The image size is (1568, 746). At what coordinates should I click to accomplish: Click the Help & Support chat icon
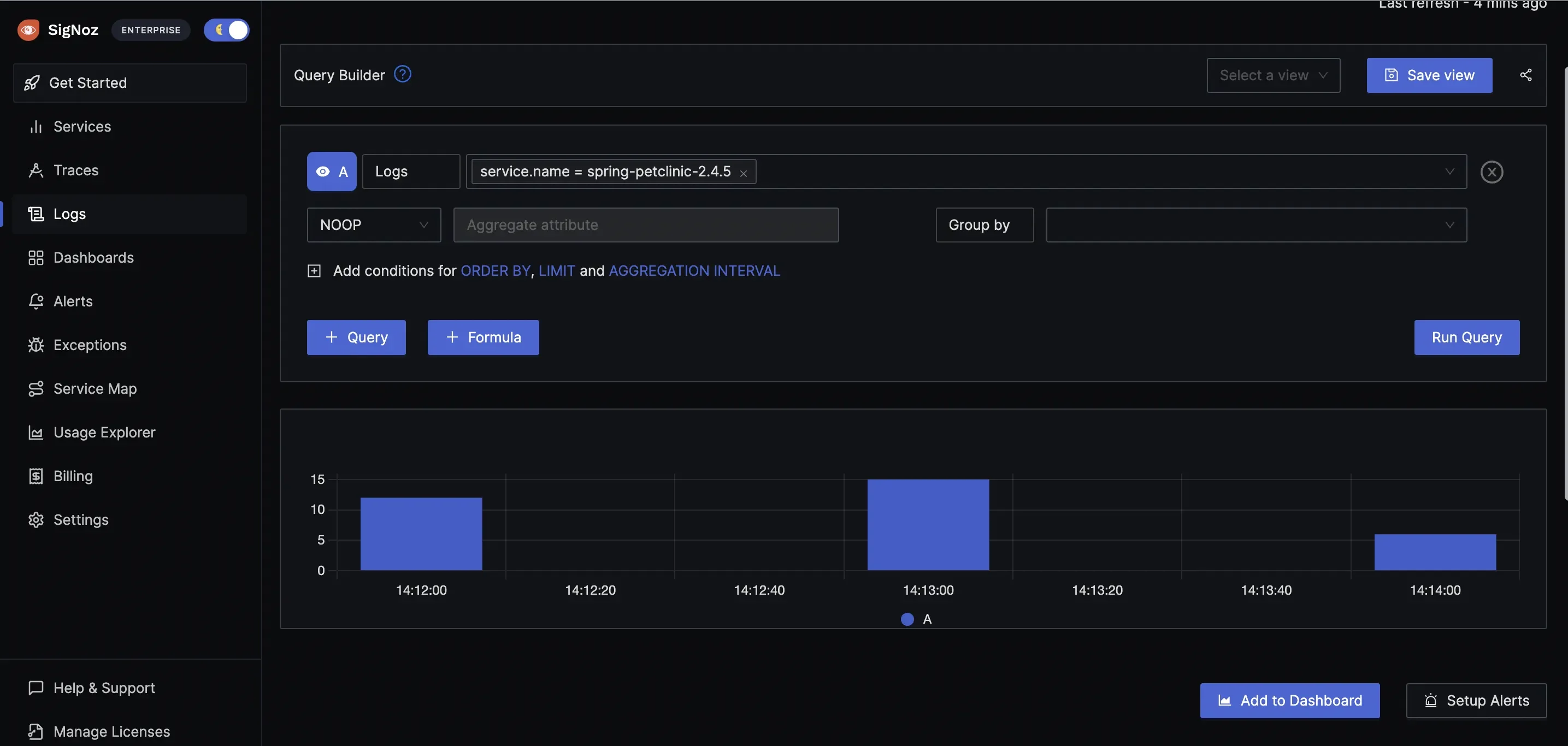tap(36, 688)
